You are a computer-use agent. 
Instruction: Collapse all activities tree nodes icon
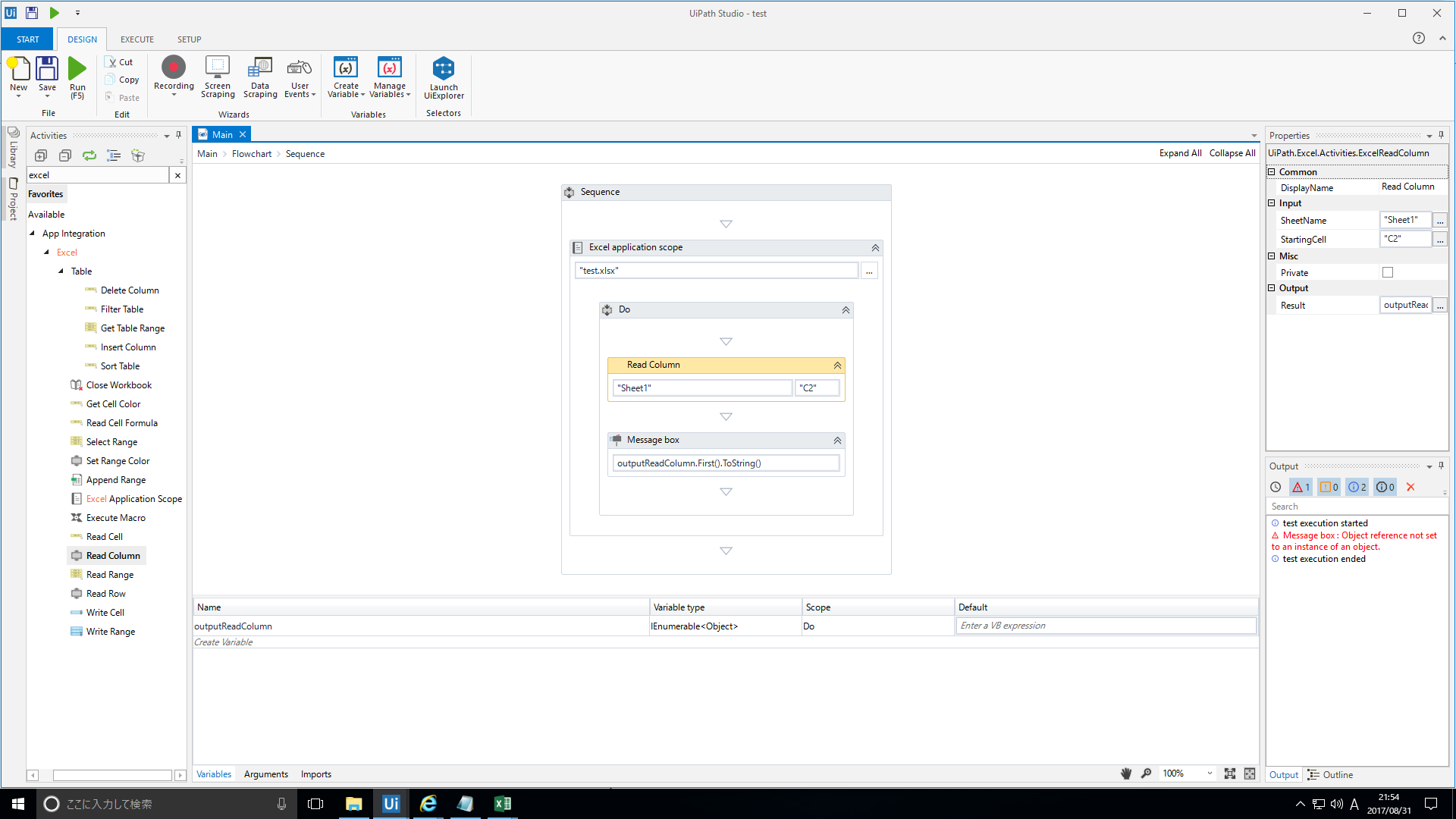(x=65, y=155)
